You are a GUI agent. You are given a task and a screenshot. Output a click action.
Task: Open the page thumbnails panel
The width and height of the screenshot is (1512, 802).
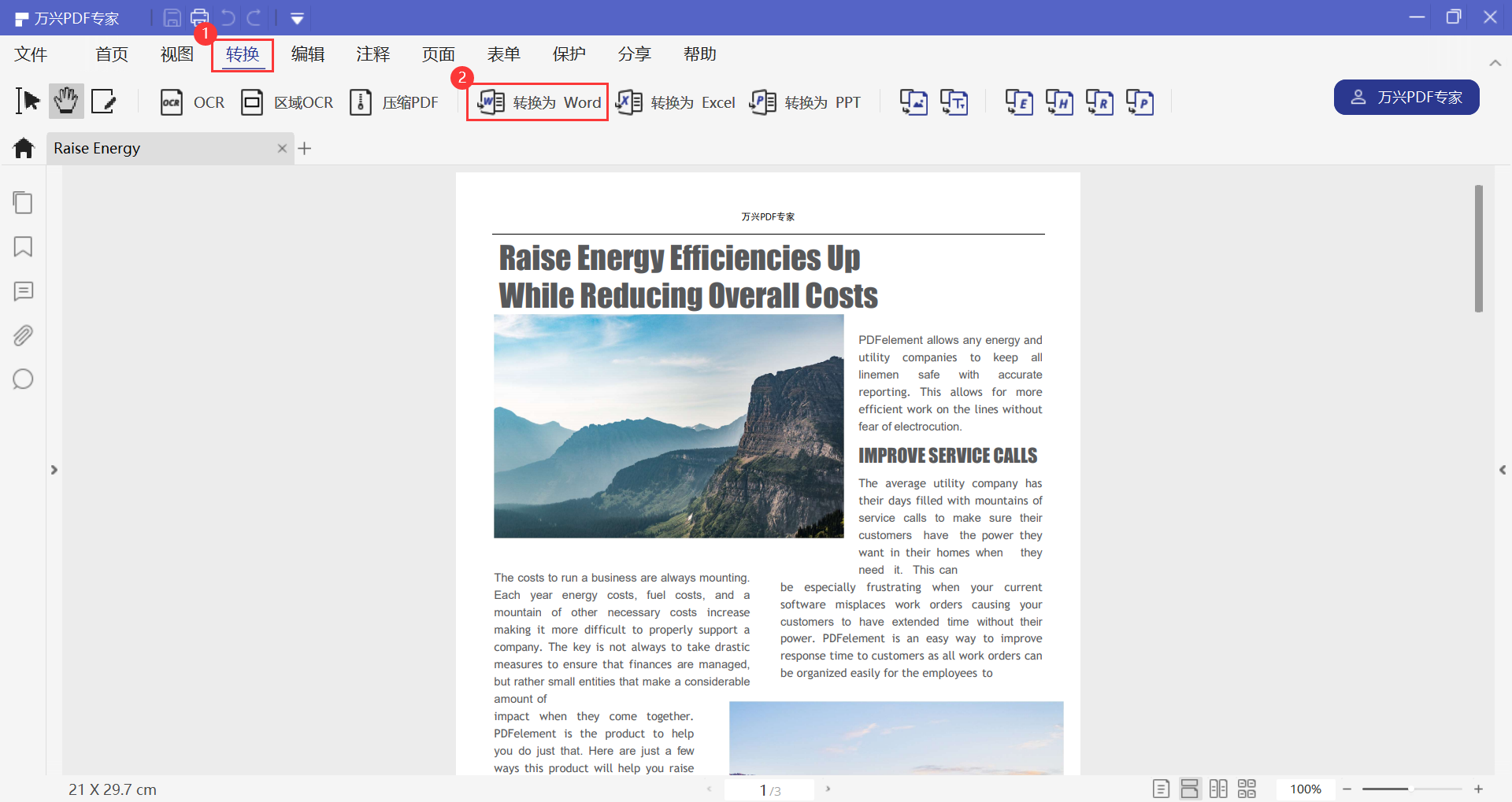pos(23,203)
